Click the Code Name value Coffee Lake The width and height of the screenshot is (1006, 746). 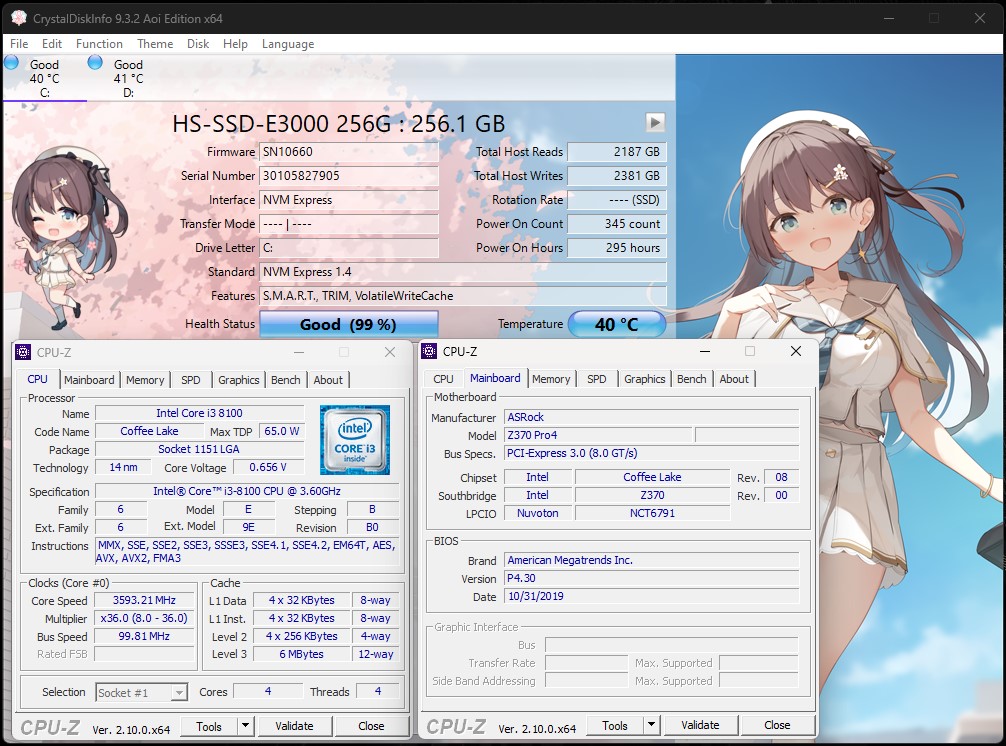tap(149, 431)
